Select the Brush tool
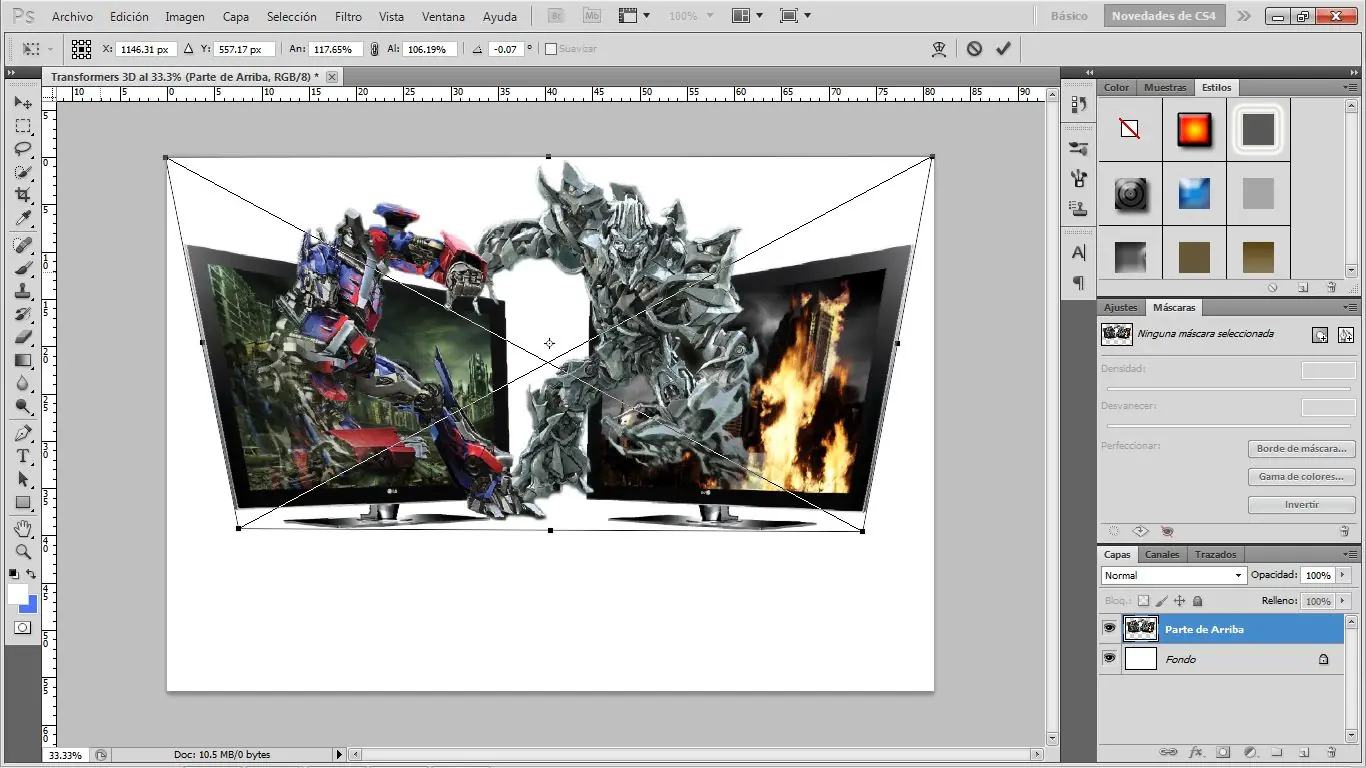Screen dimensions: 1366x768 tap(22, 268)
